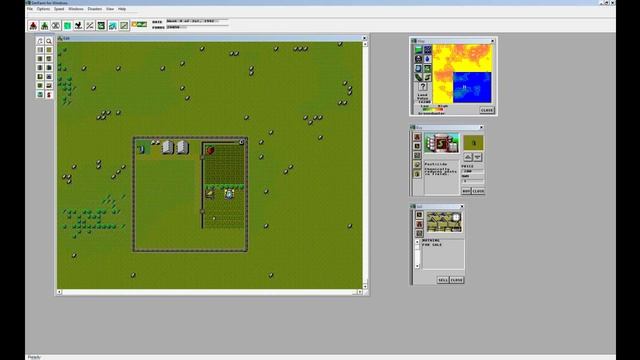Open the File menu
The height and width of the screenshot is (360, 640).
tap(30, 9)
